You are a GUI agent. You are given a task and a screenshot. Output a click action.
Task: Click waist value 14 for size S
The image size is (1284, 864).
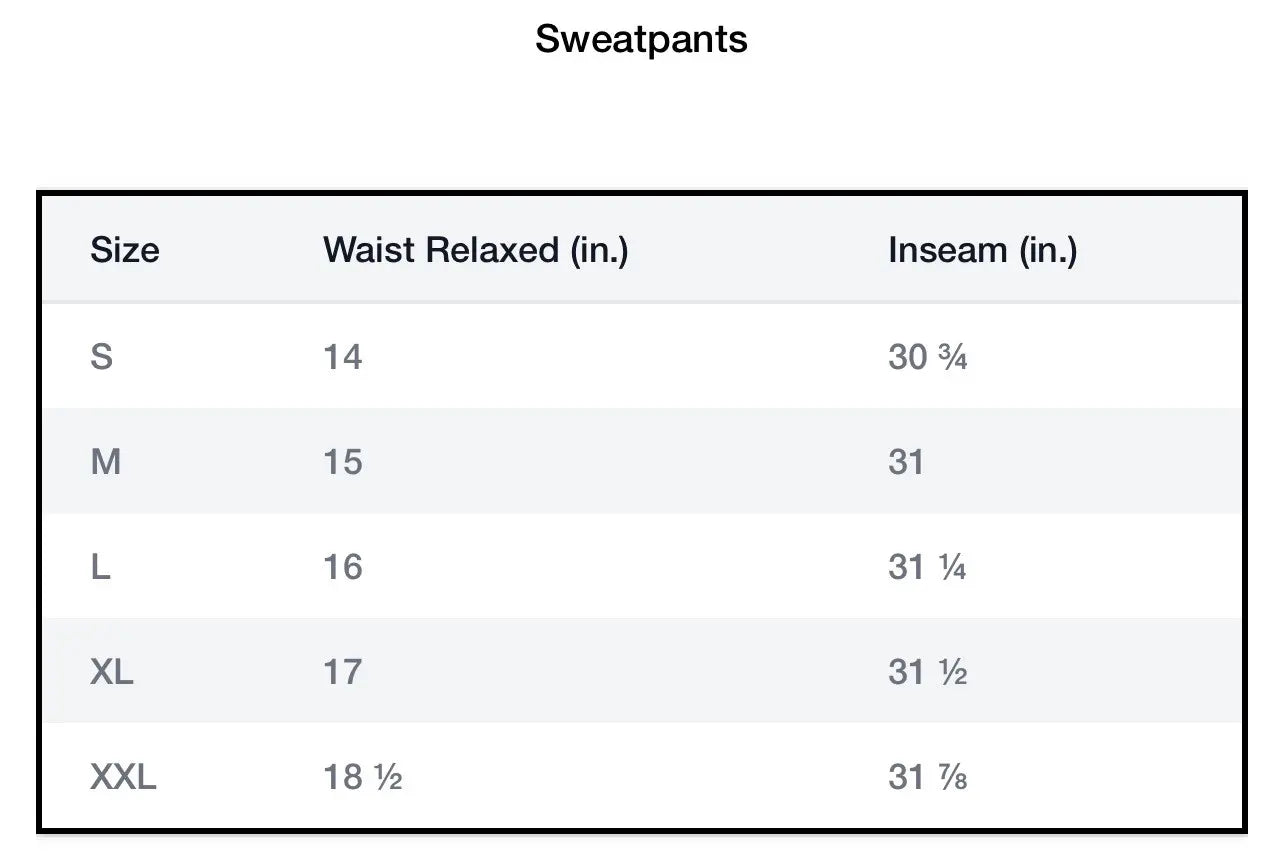click(342, 357)
